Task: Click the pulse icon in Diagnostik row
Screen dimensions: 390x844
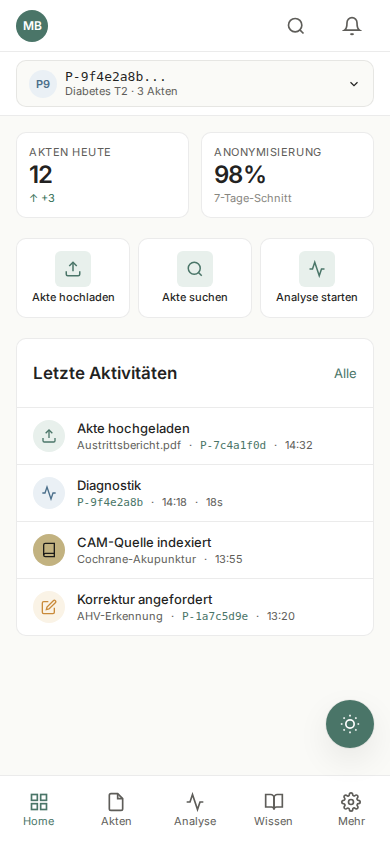Action: pos(49,493)
